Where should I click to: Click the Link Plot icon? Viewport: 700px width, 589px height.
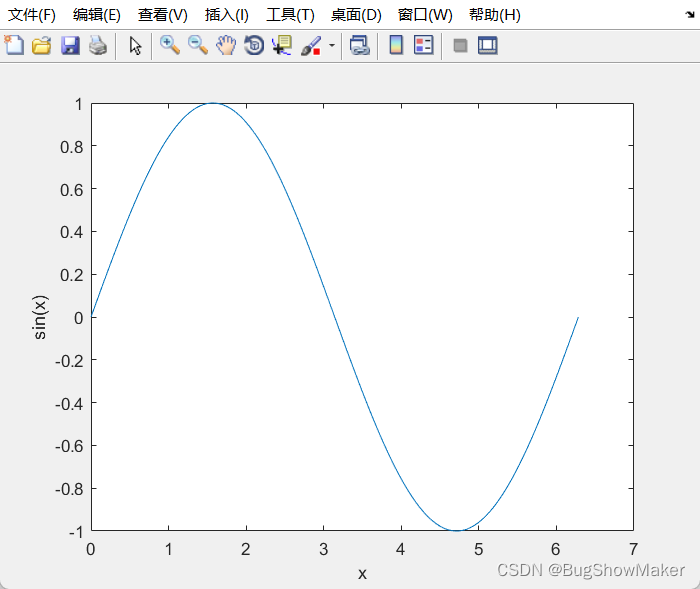(359, 46)
